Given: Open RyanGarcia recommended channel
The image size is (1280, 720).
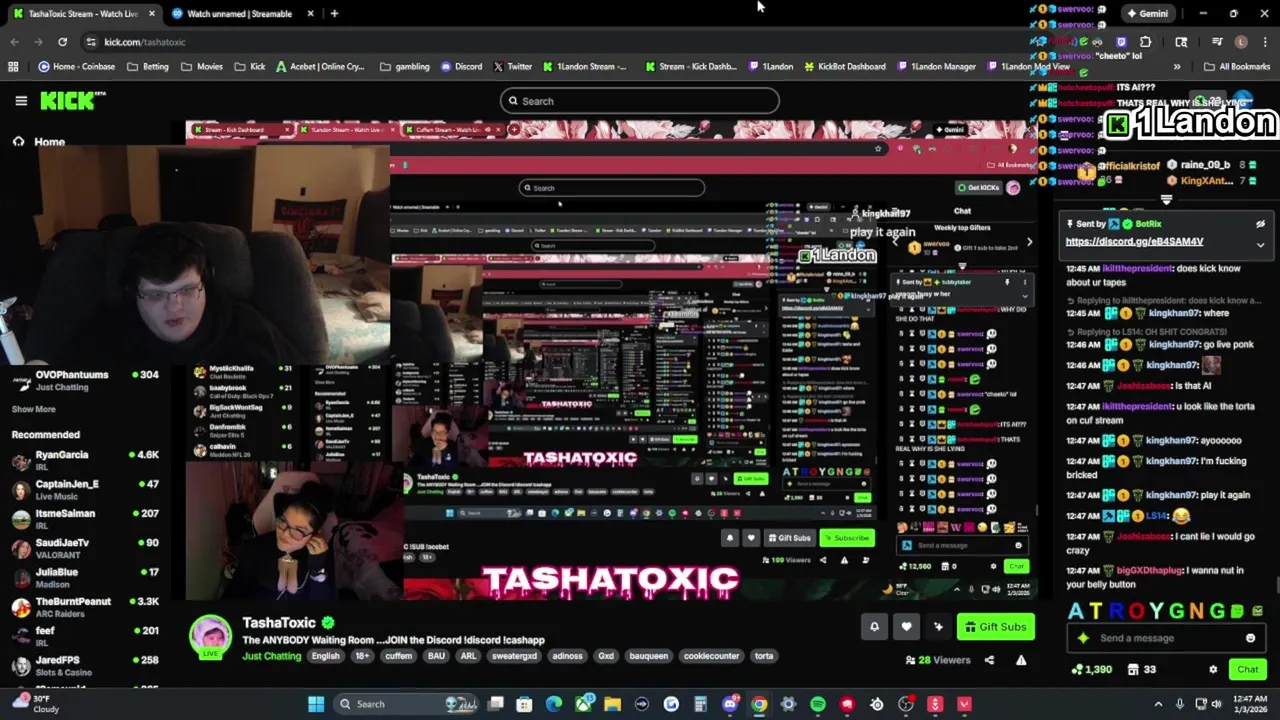Looking at the screenshot, I should click(x=85, y=460).
